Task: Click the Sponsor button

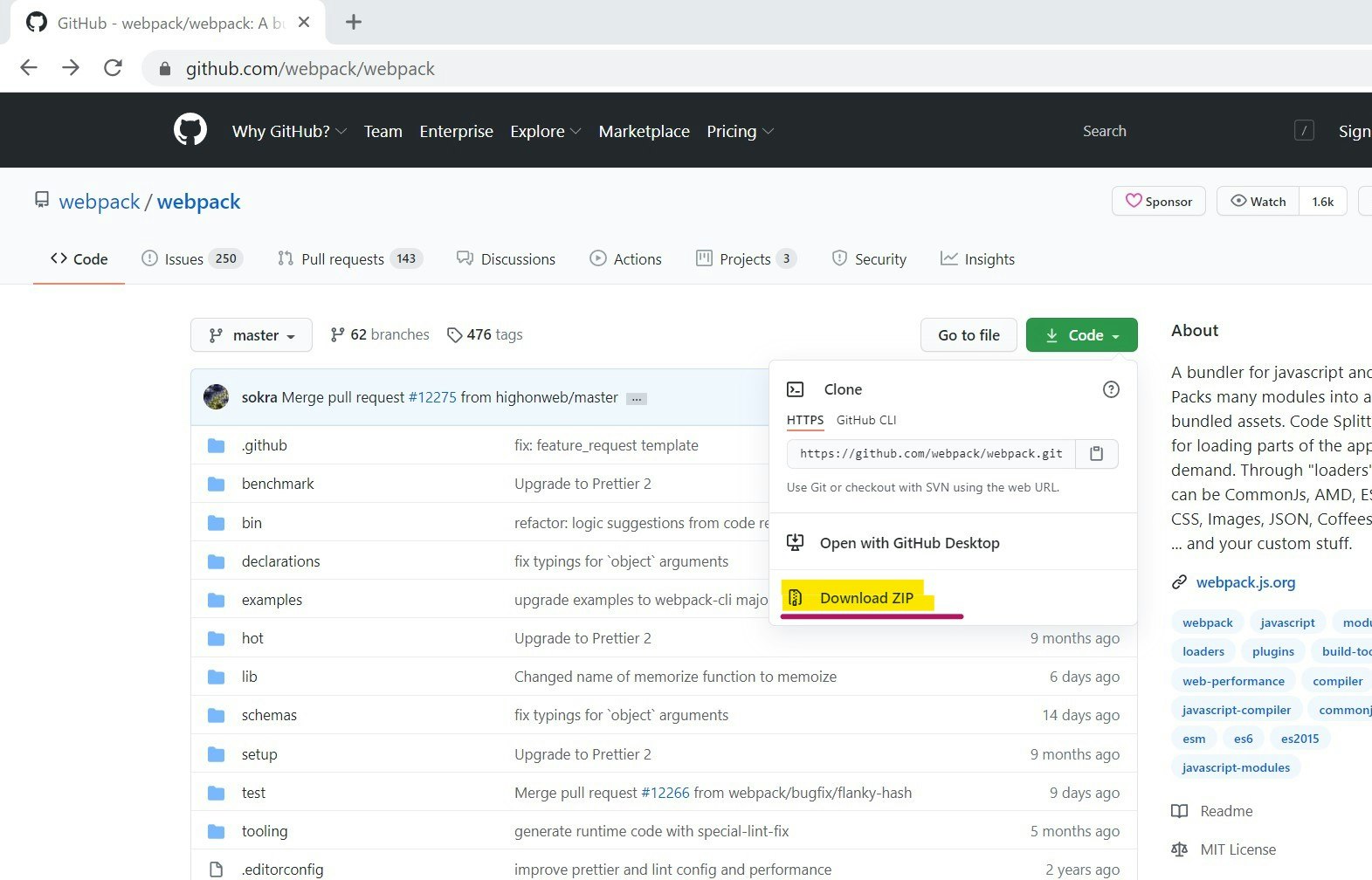Action: pos(1158,201)
